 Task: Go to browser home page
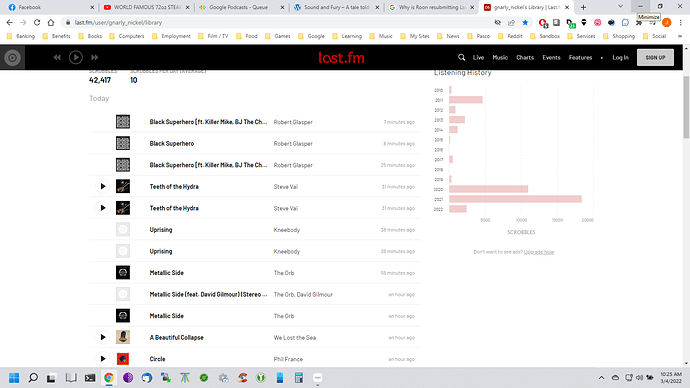[51, 22]
